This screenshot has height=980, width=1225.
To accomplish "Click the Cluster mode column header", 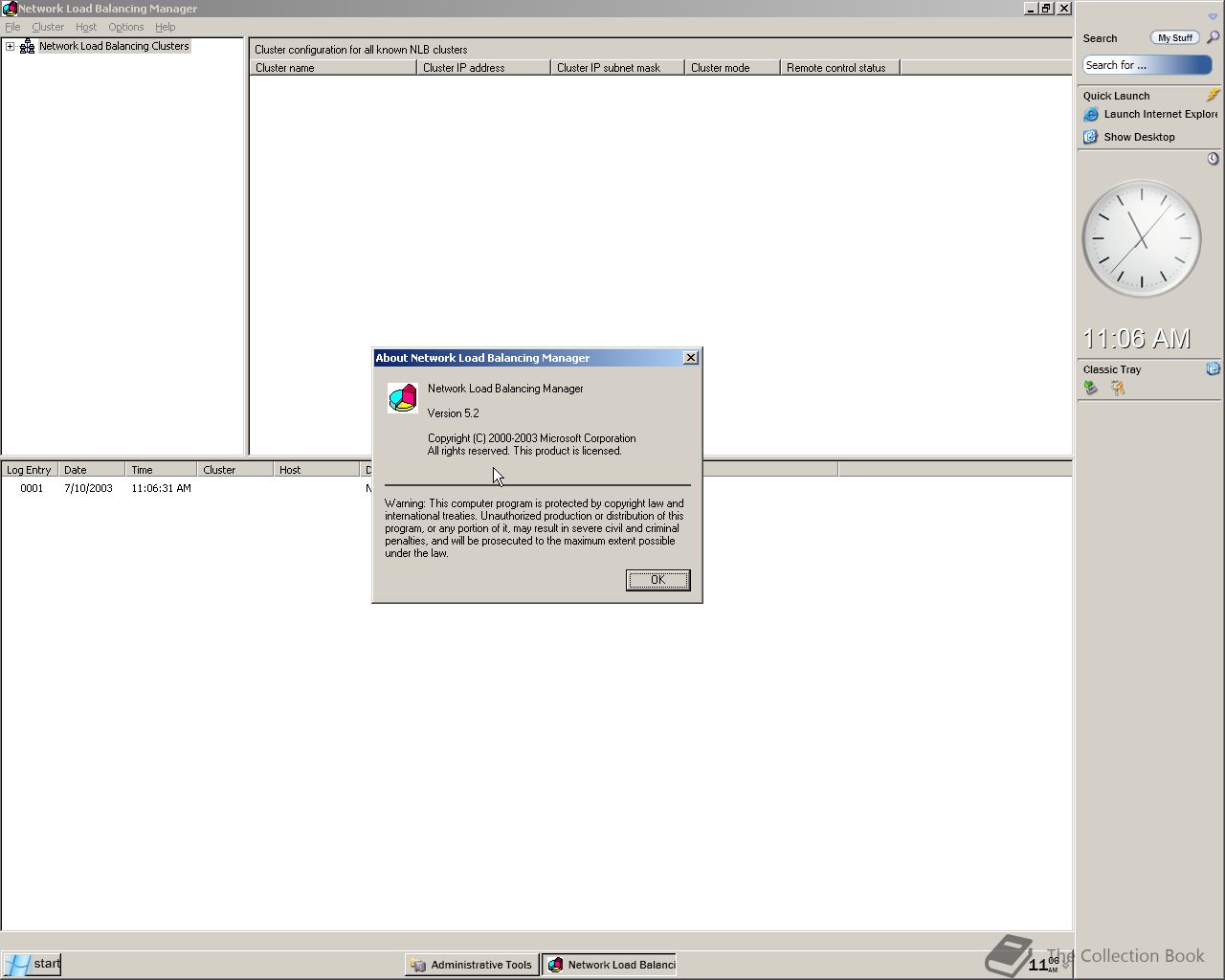I will [x=732, y=68].
